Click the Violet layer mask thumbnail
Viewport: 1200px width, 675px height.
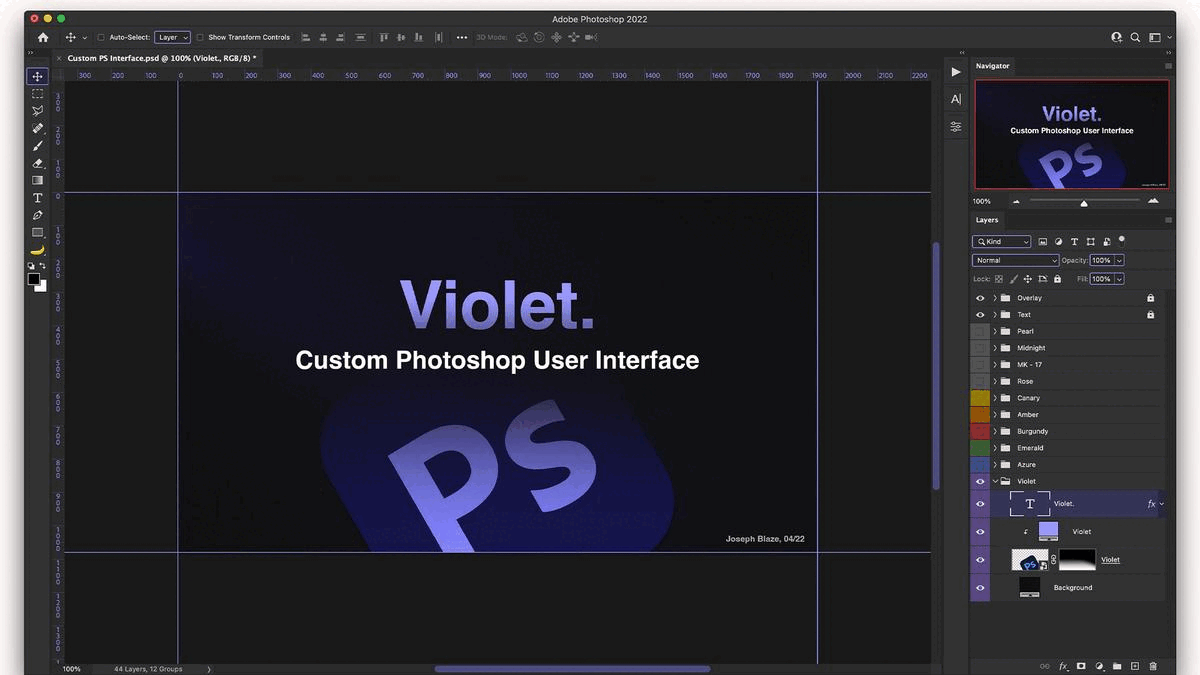(x=1077, y=559)
